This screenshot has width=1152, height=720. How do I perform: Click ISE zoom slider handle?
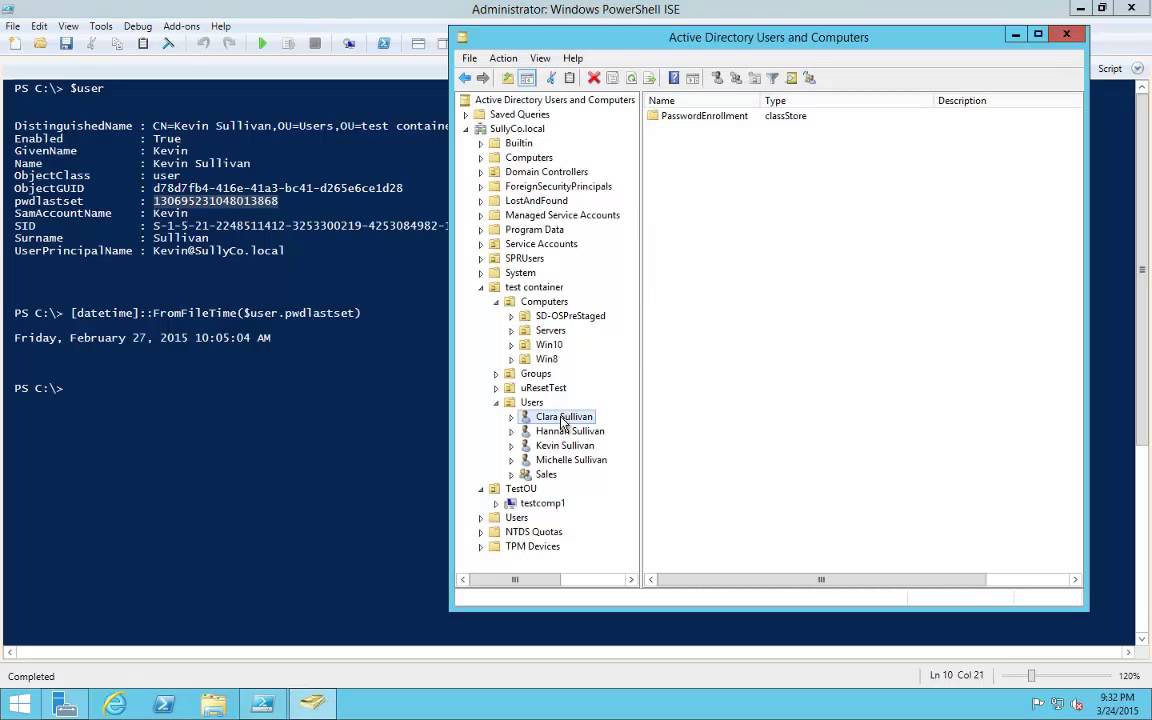[1031, 675]
